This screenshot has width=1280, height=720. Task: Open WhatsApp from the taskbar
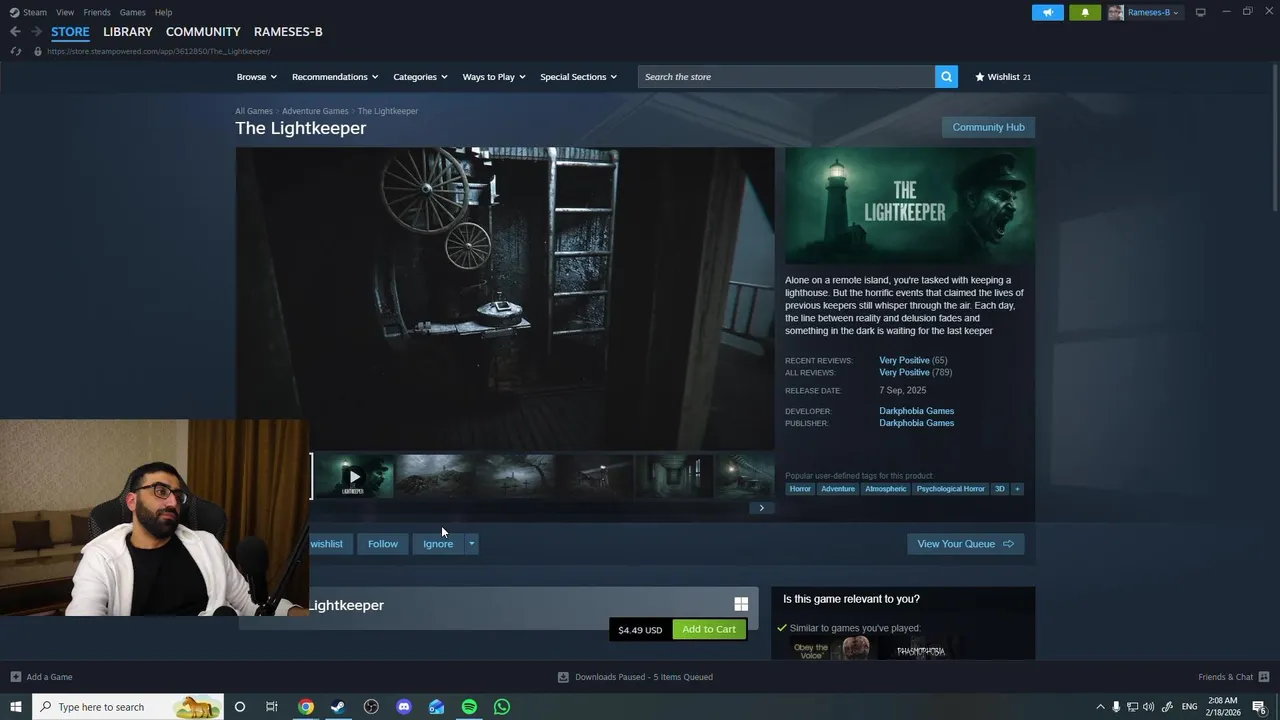pos(502,707)
